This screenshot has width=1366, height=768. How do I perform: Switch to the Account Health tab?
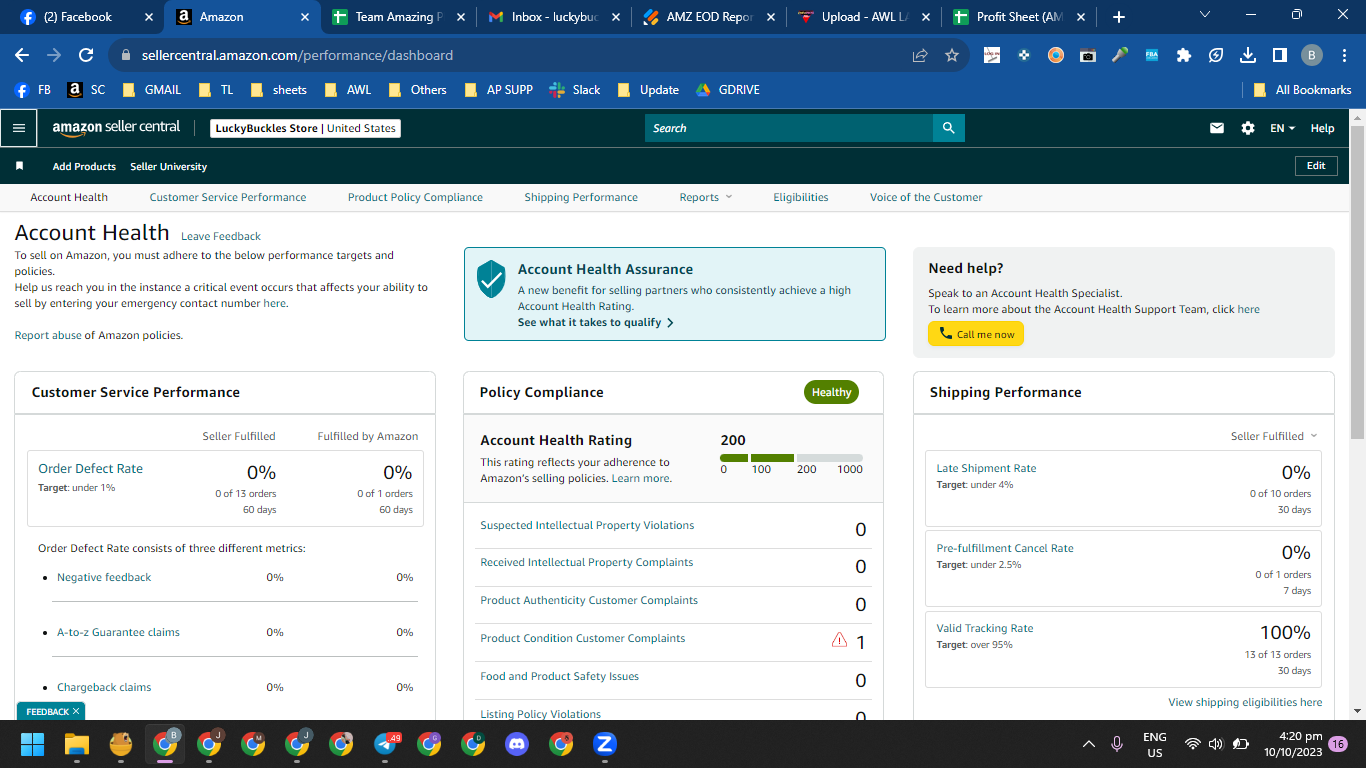click(69, 197)
